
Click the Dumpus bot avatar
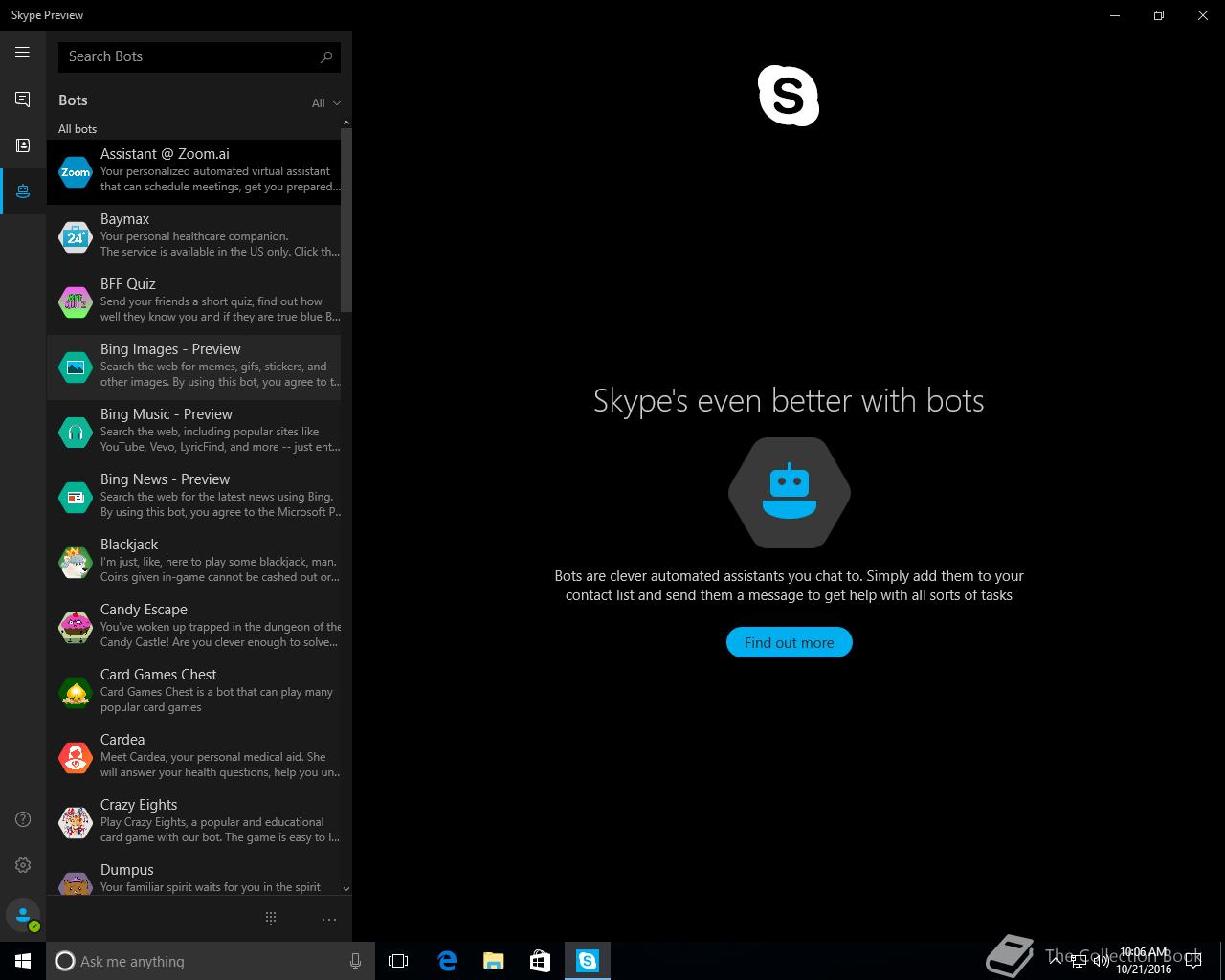[x=76, y=883]
